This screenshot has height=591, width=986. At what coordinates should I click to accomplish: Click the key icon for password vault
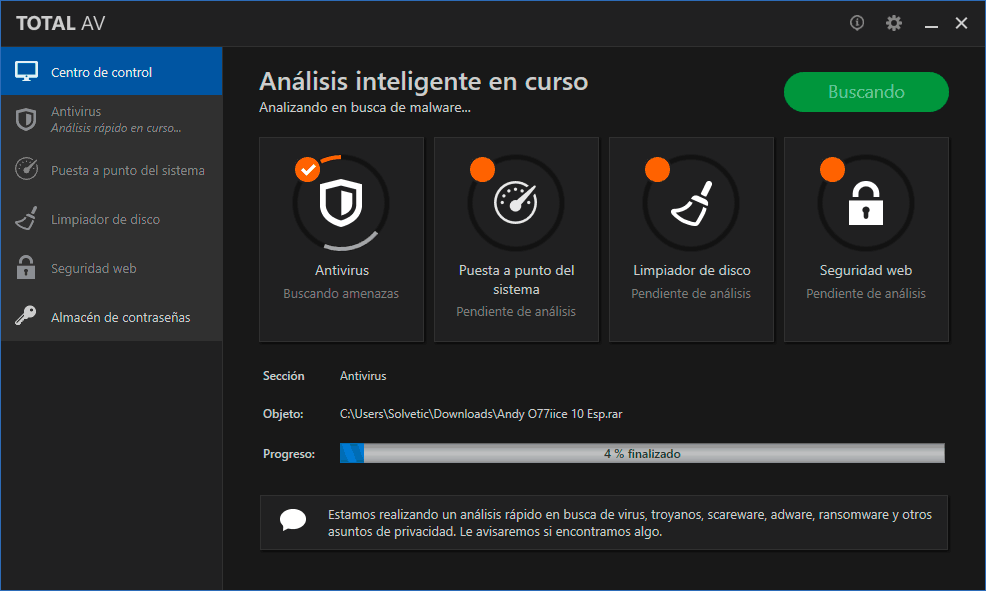(x=26, y=315)
